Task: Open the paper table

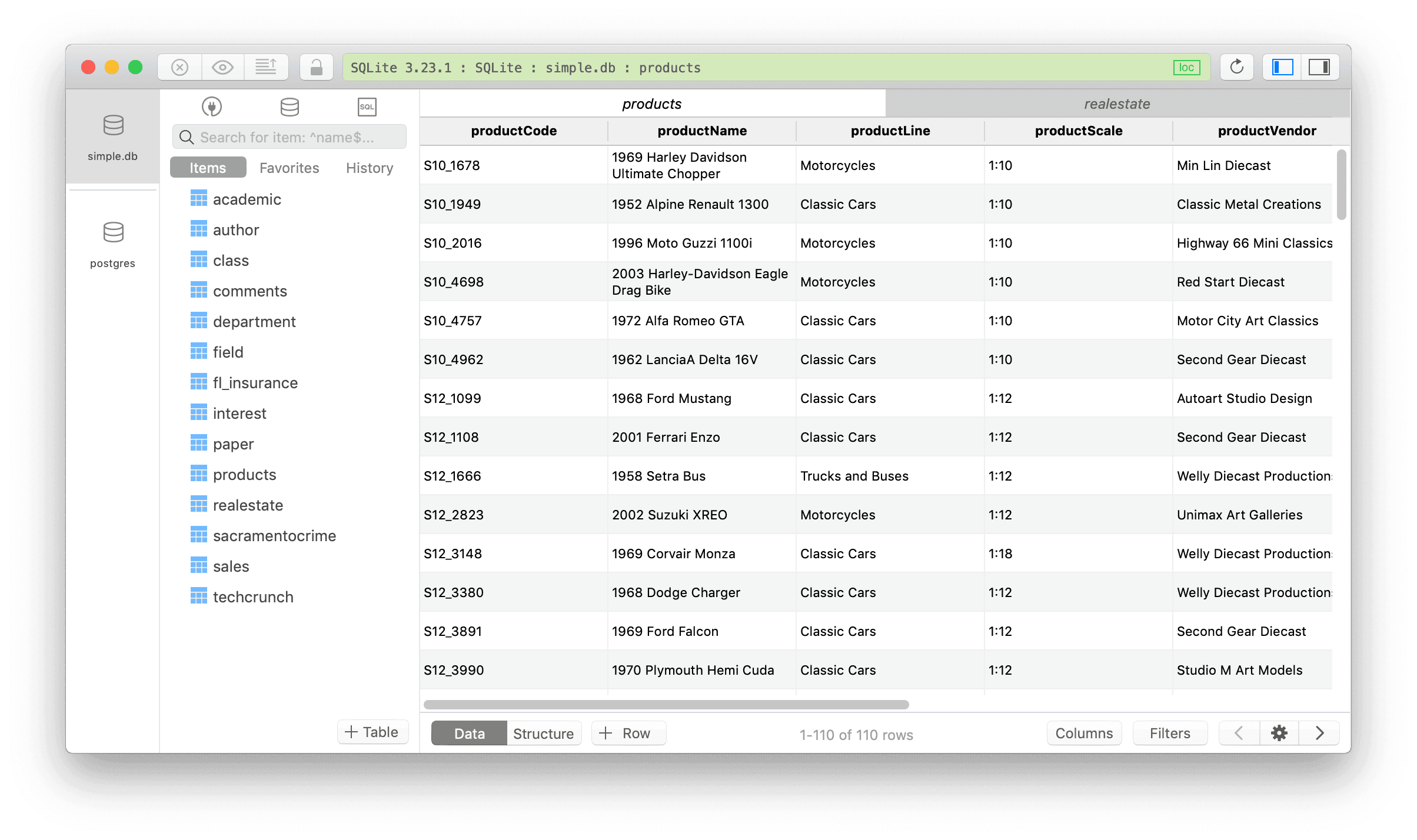Action: pos(222,444)
